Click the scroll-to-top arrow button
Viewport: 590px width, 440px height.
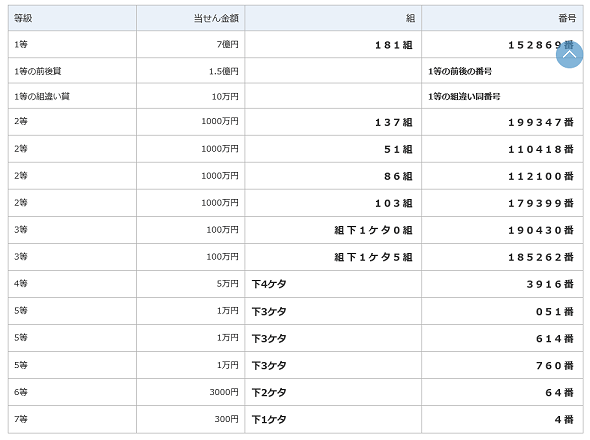pos(569,55)
